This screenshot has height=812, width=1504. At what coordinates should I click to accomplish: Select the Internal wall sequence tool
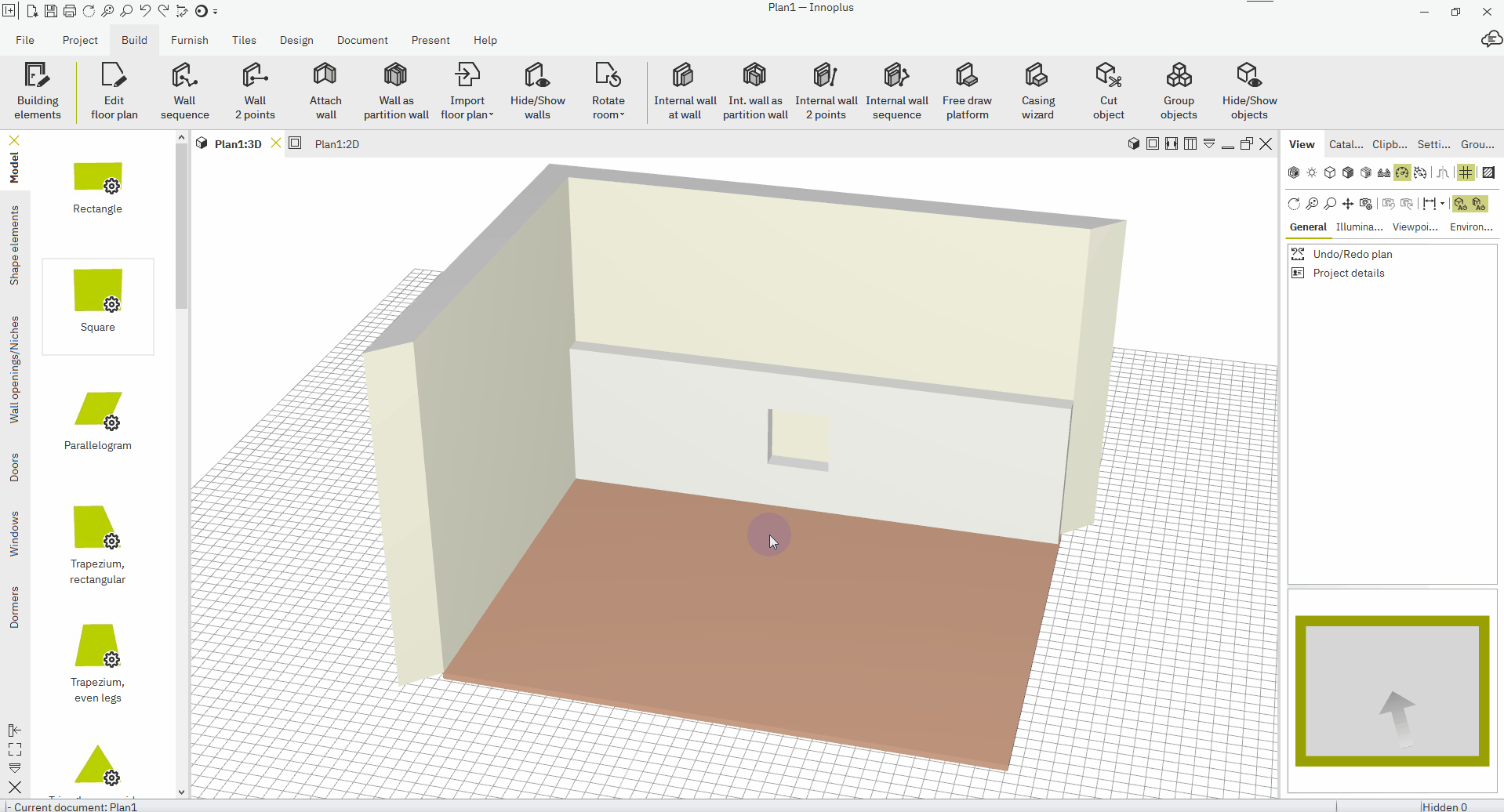click(x=896, y=89)
